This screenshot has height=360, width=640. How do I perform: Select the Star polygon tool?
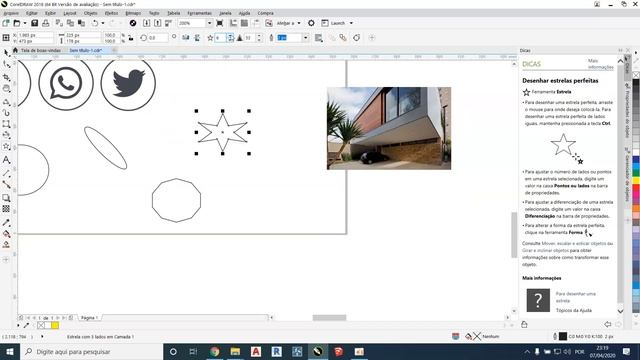7,147
